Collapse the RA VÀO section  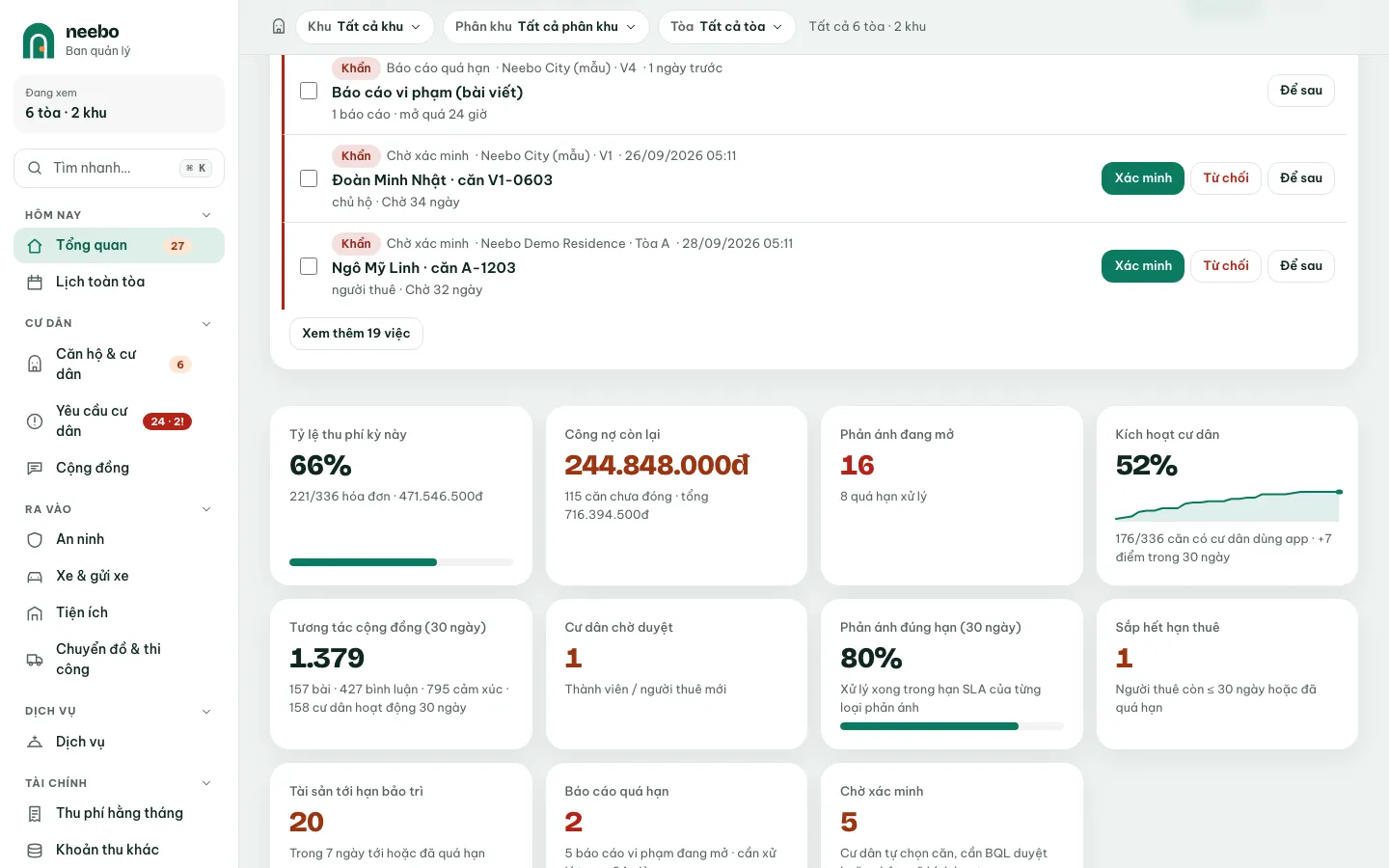click(x=206, y=509)
